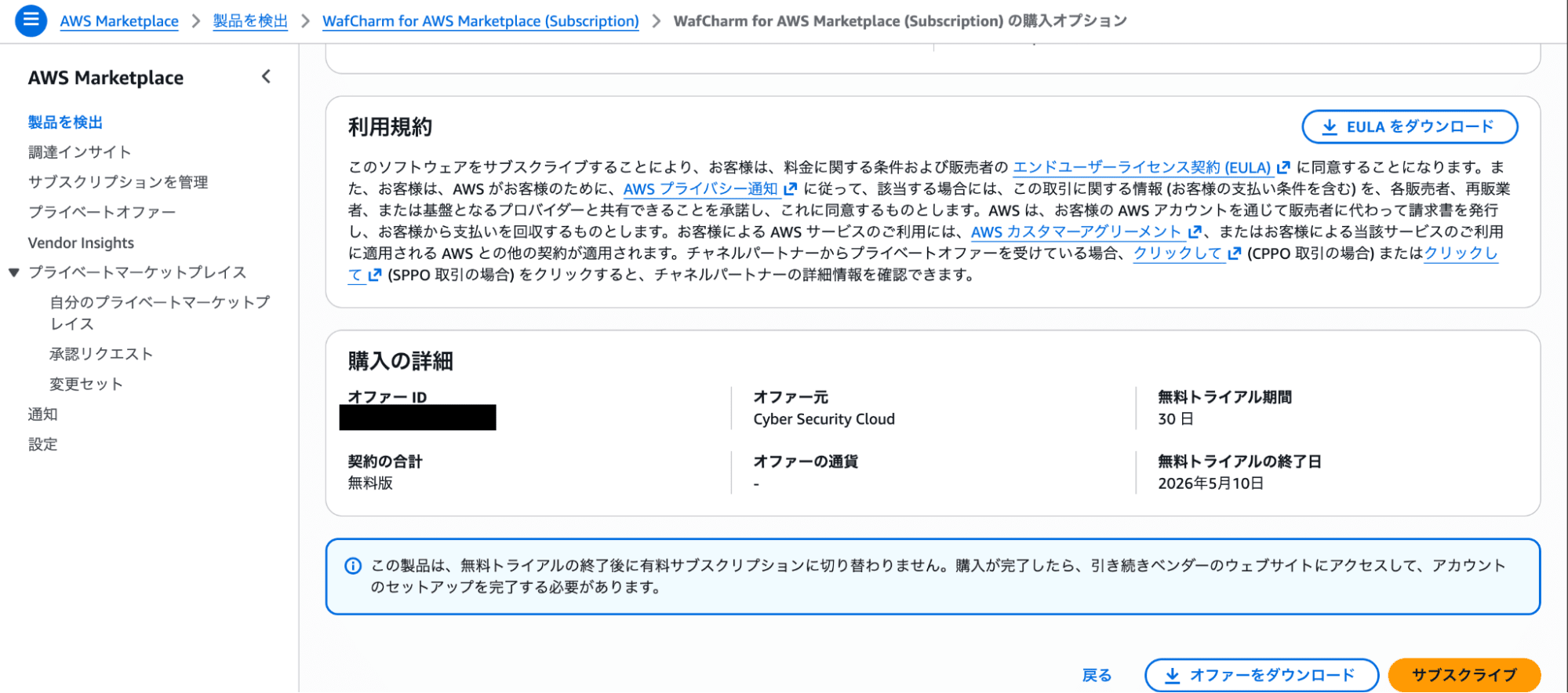Image resolution: width=1568 pixels, height=693 pixels.
Task: Click the orange サブスクライブ button
Action: point(1464,675)
